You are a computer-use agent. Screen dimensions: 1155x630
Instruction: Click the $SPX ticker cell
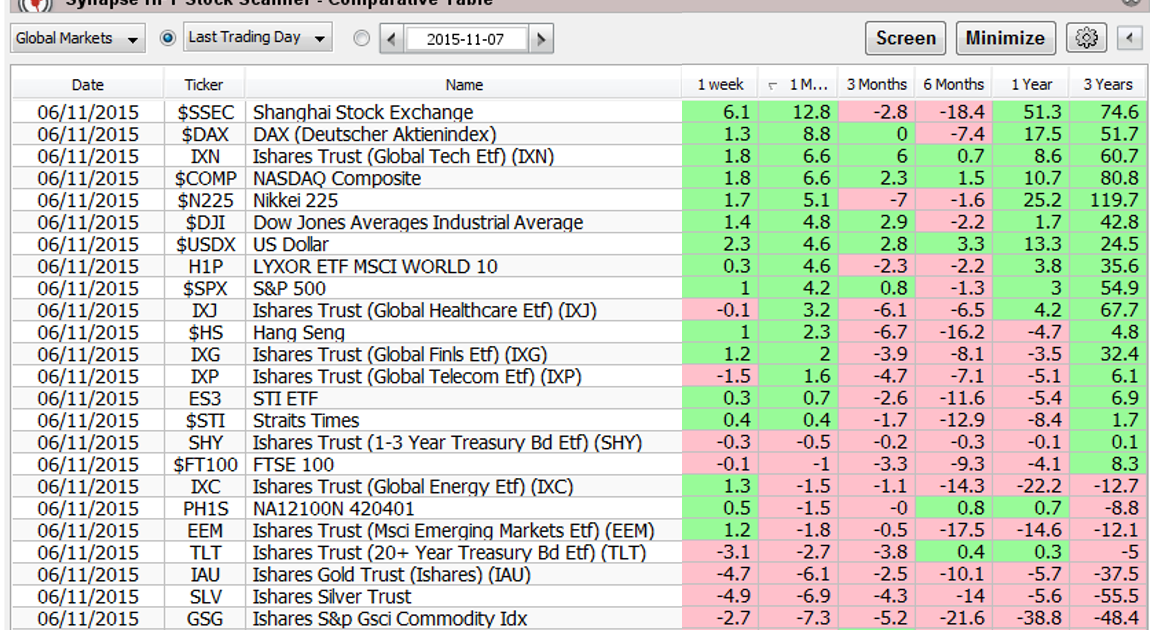point(204,289)
